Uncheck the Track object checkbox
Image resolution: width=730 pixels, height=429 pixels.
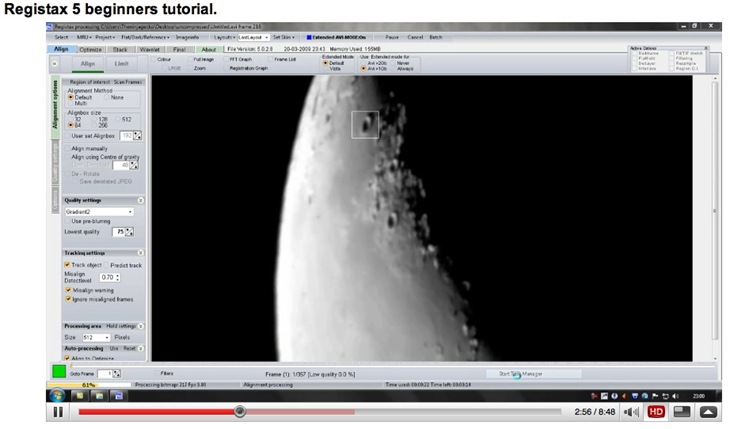coord(67,265)
